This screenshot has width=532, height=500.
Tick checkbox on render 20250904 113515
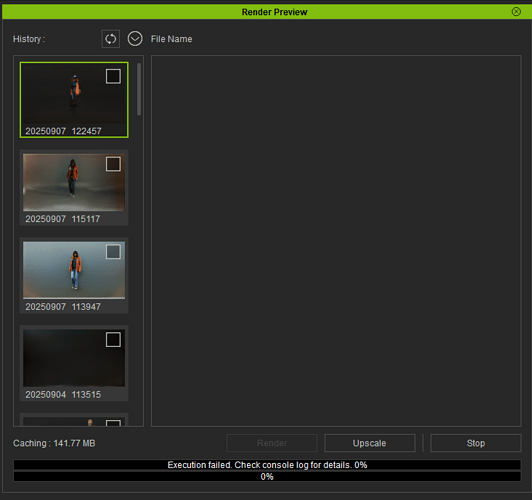pos(113,340)
